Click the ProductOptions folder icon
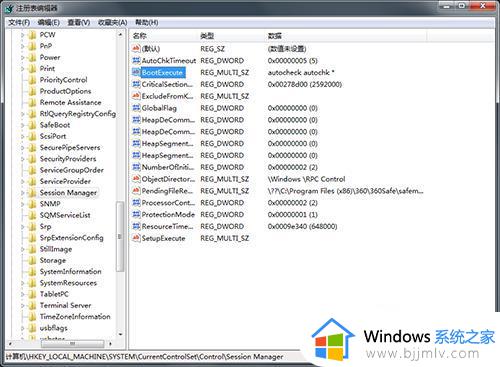Screen dimensions: 500x367 coord(32,91)
